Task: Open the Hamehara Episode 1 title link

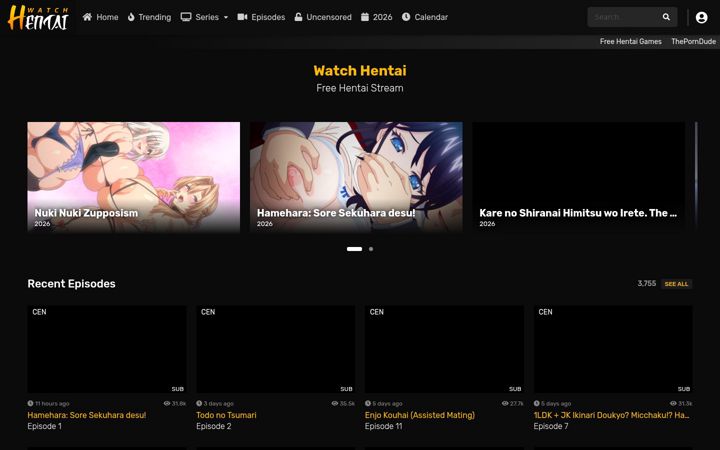Action: point(87,415)
